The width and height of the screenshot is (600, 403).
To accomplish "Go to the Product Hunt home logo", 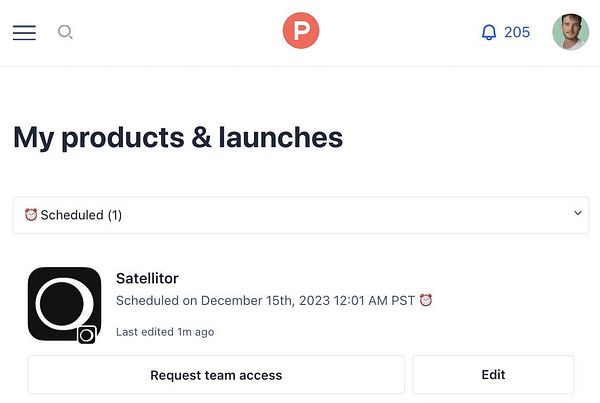I will click(x=300, y=31).
